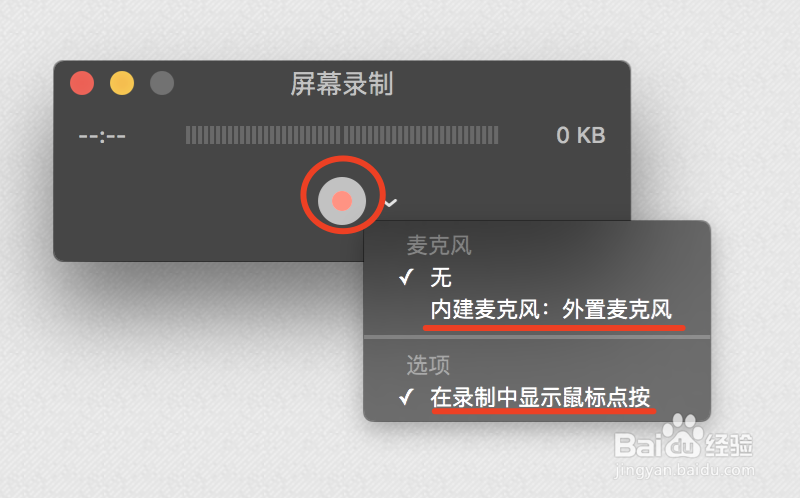Screen dimensions: 800x498
Task: Open the jingyan.baidu.com link
Action: pyautogui.click(x=684, y=470)
